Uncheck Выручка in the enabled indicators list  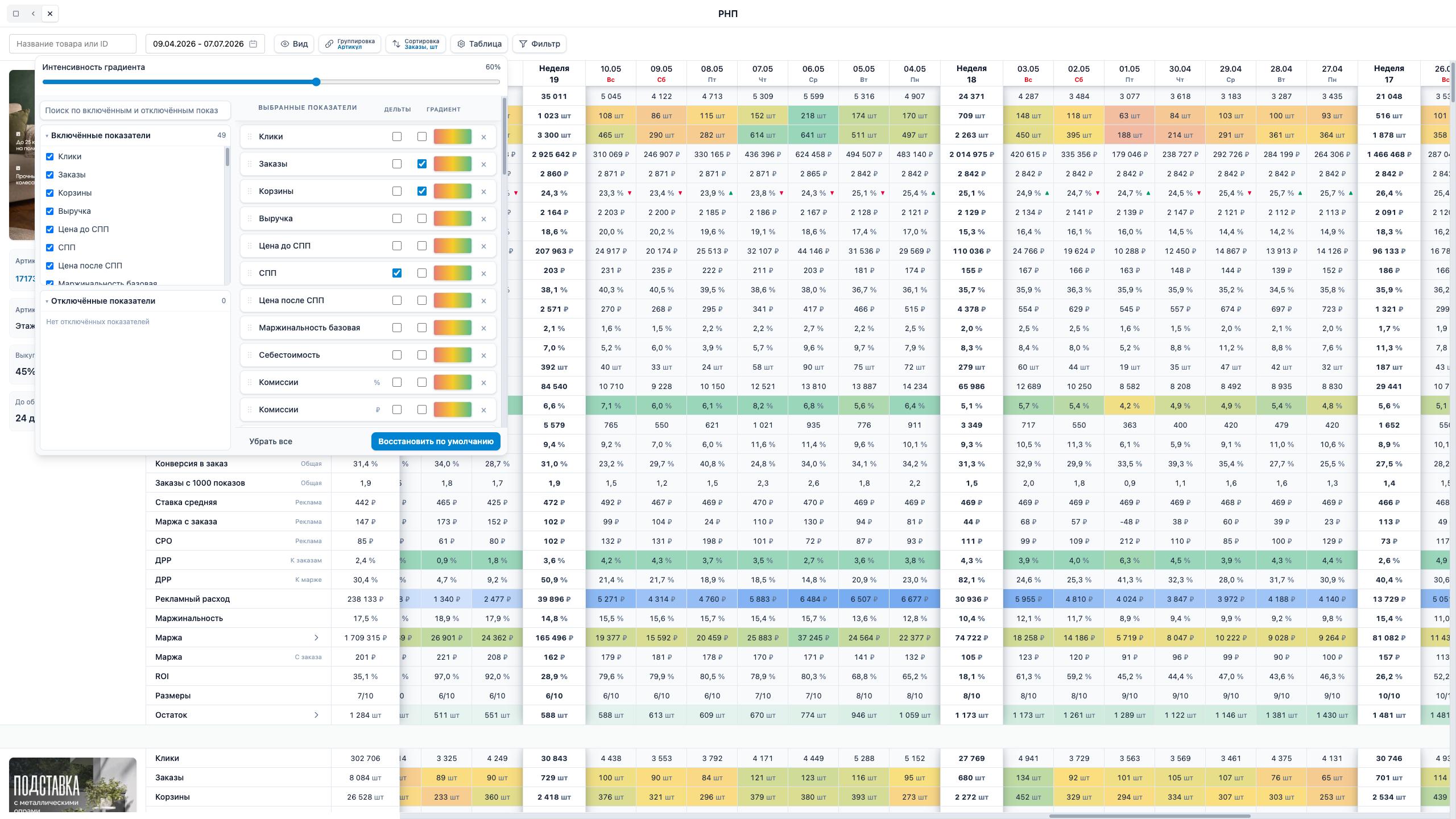(50, 211)
